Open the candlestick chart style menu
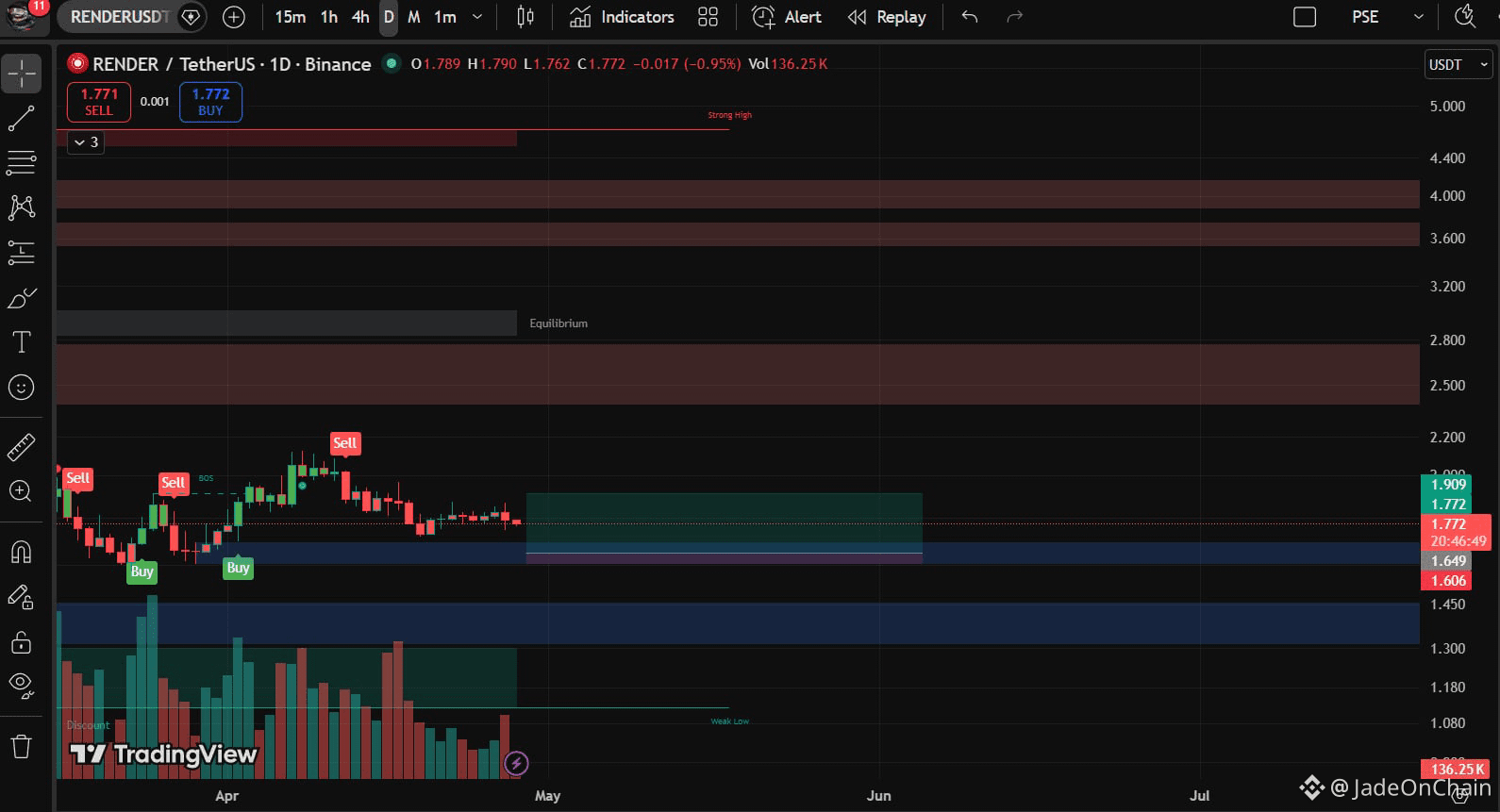 click(x=525, y=17)
